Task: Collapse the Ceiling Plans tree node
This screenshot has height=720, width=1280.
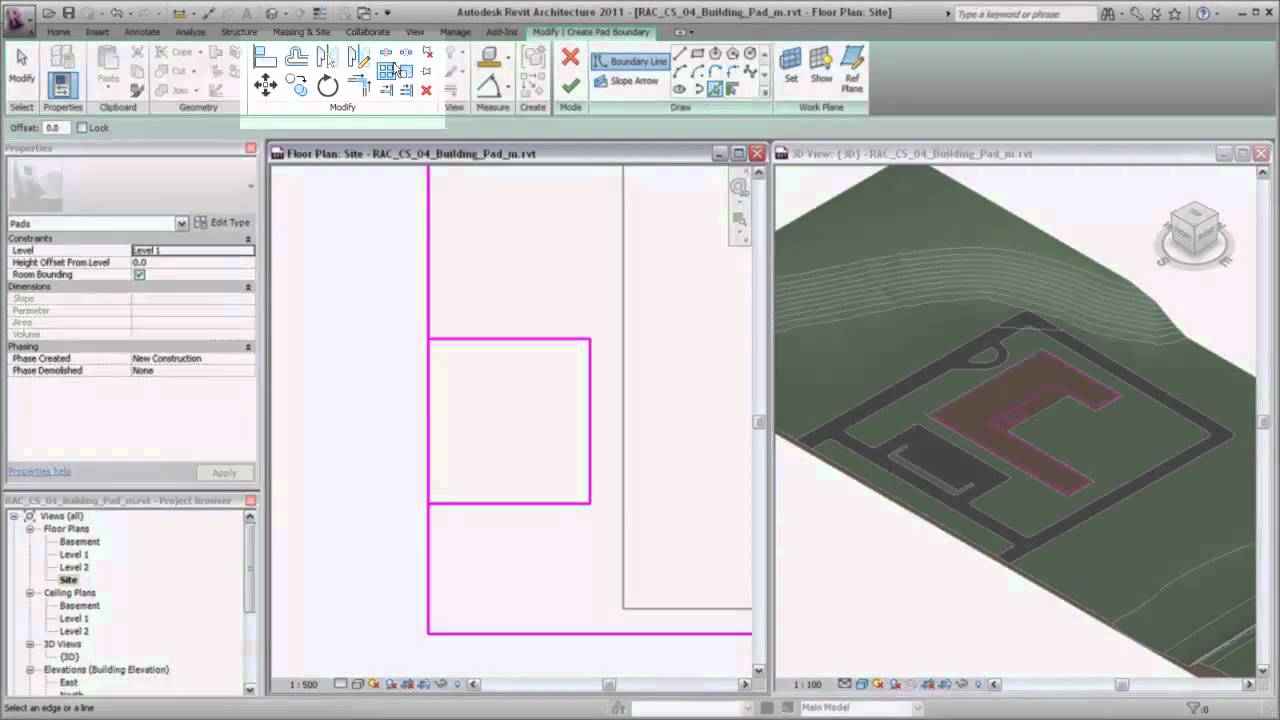Action: 30,593
